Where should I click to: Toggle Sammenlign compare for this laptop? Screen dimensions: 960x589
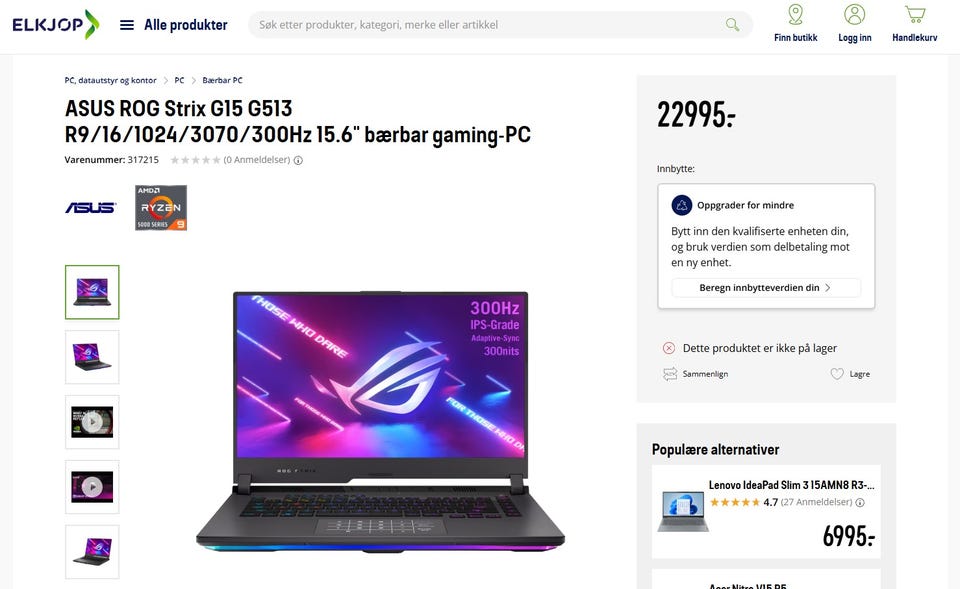[x=696, y=373]
